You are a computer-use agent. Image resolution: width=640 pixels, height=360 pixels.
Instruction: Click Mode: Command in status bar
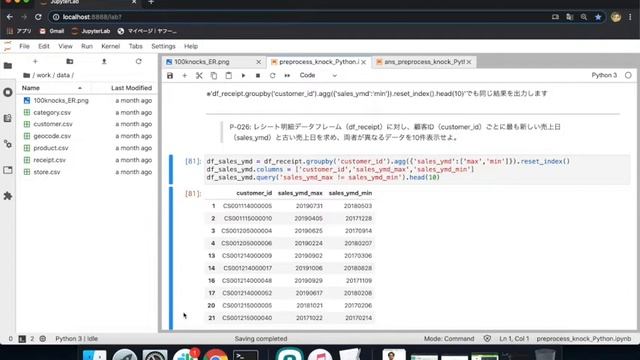(449, 339)
